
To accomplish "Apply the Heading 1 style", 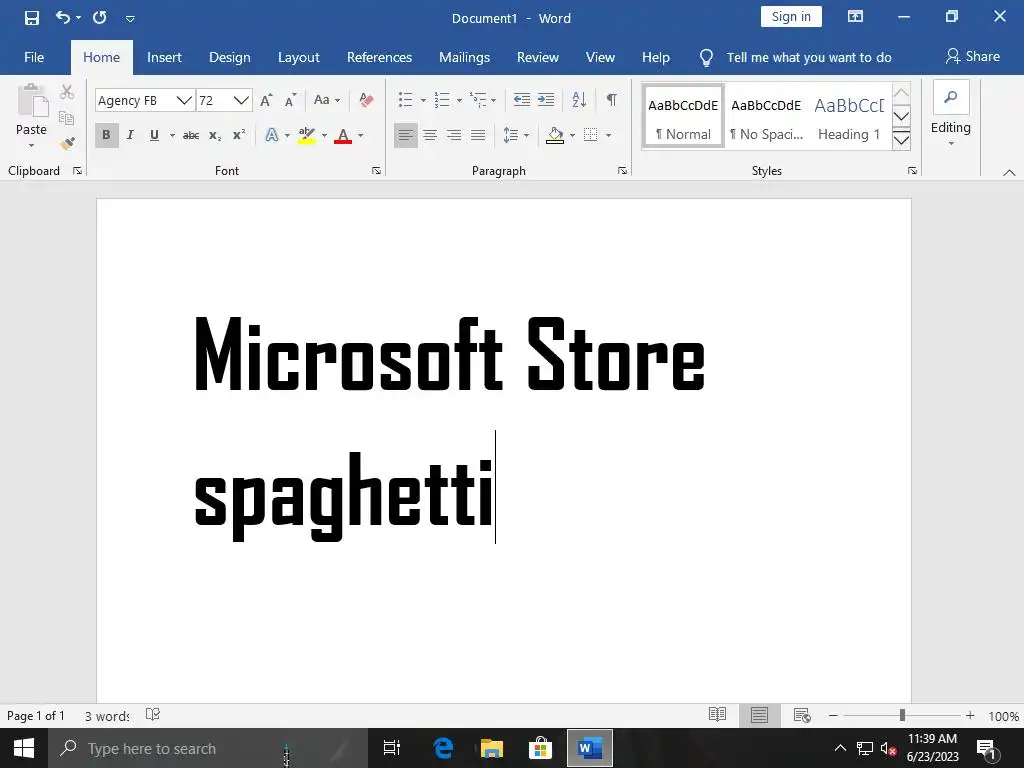I will point(849,118).
